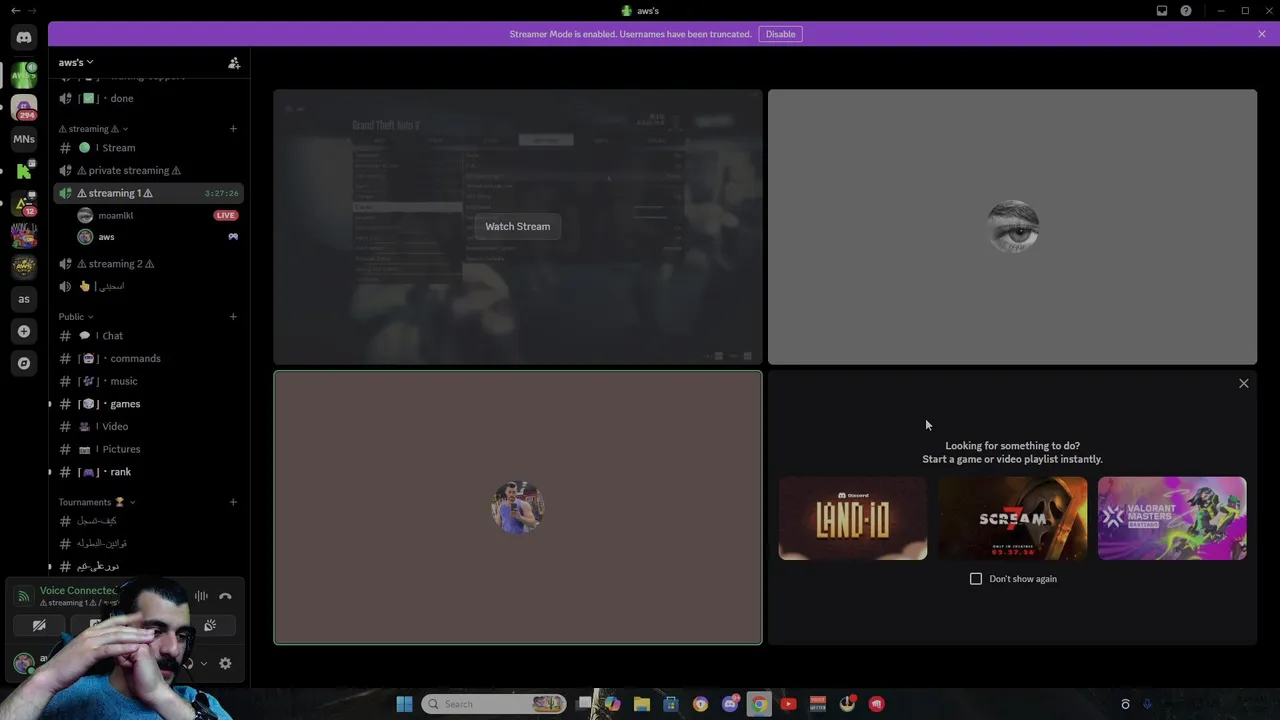Open the commands channel
Screen dimensions: 1280x720
148,358
